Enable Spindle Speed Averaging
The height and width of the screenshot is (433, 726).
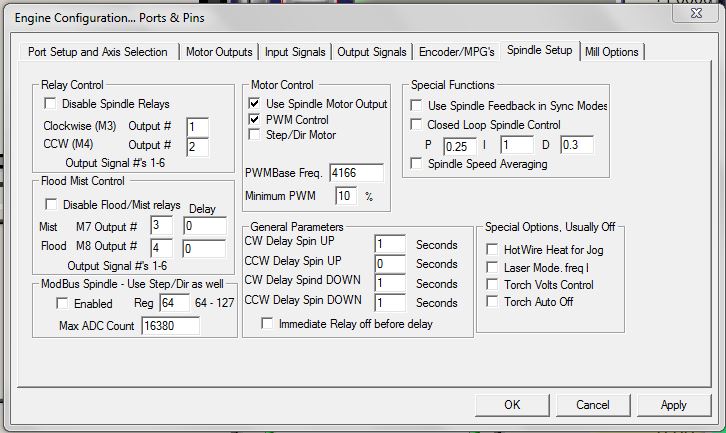point(418,164)
